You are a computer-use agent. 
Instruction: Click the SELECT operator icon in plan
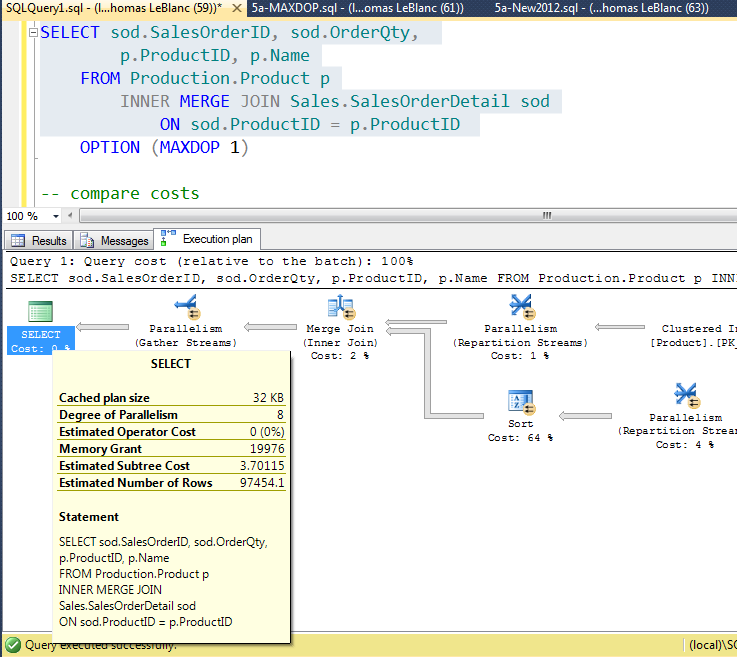(x=40, y=311)
